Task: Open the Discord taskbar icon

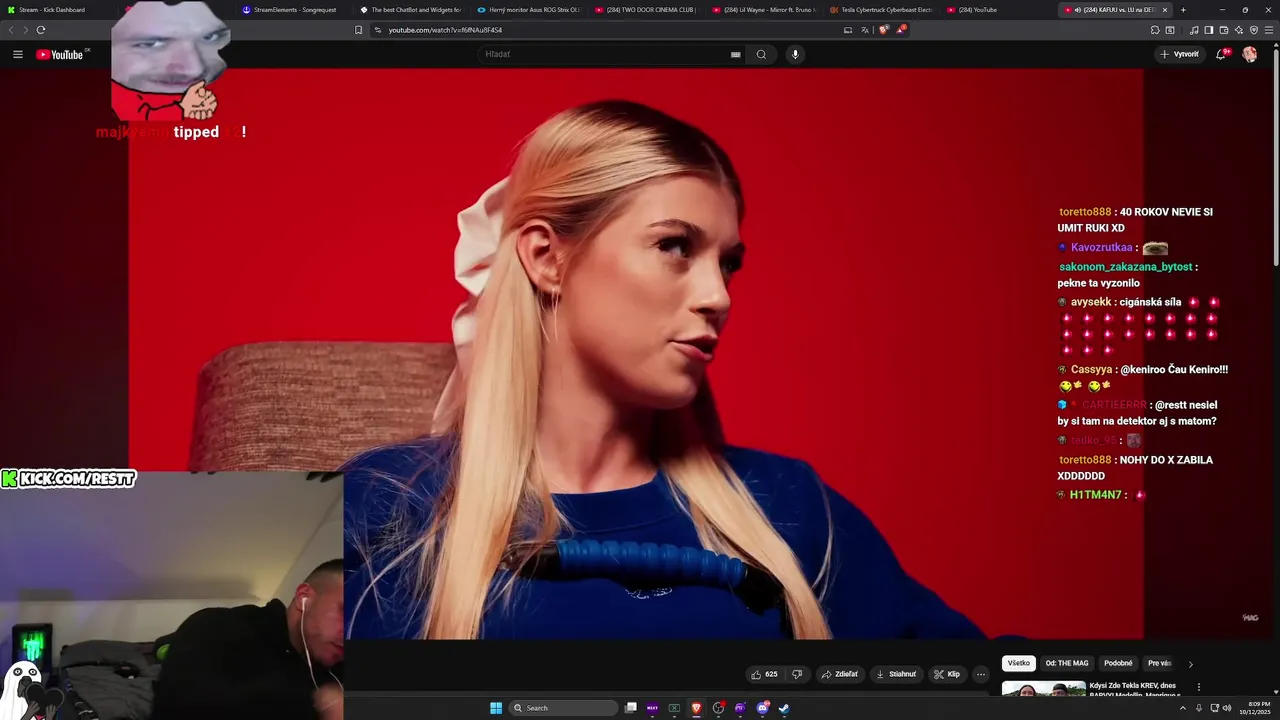Action: pyautogui.click(x=762, y=708)
